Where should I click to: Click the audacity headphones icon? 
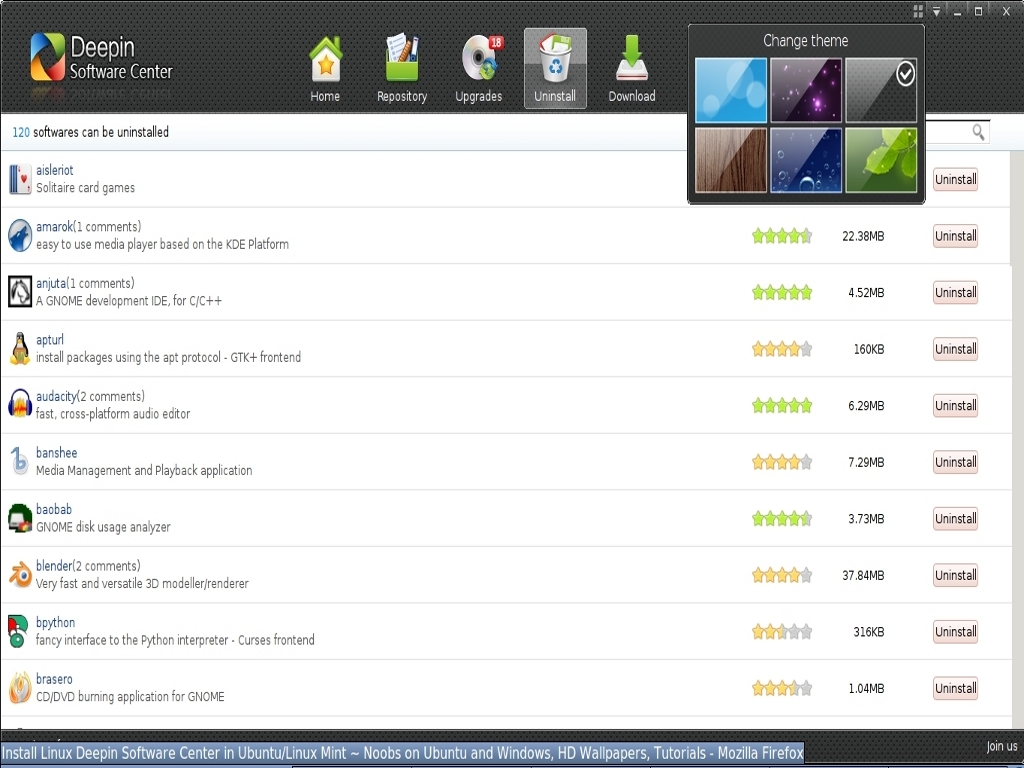[x=20, y=404]
